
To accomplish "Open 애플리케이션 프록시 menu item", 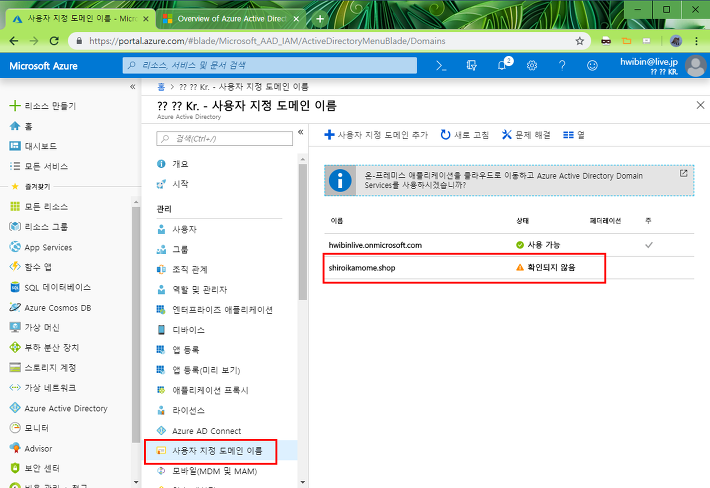I will click(x=203, y=390).
